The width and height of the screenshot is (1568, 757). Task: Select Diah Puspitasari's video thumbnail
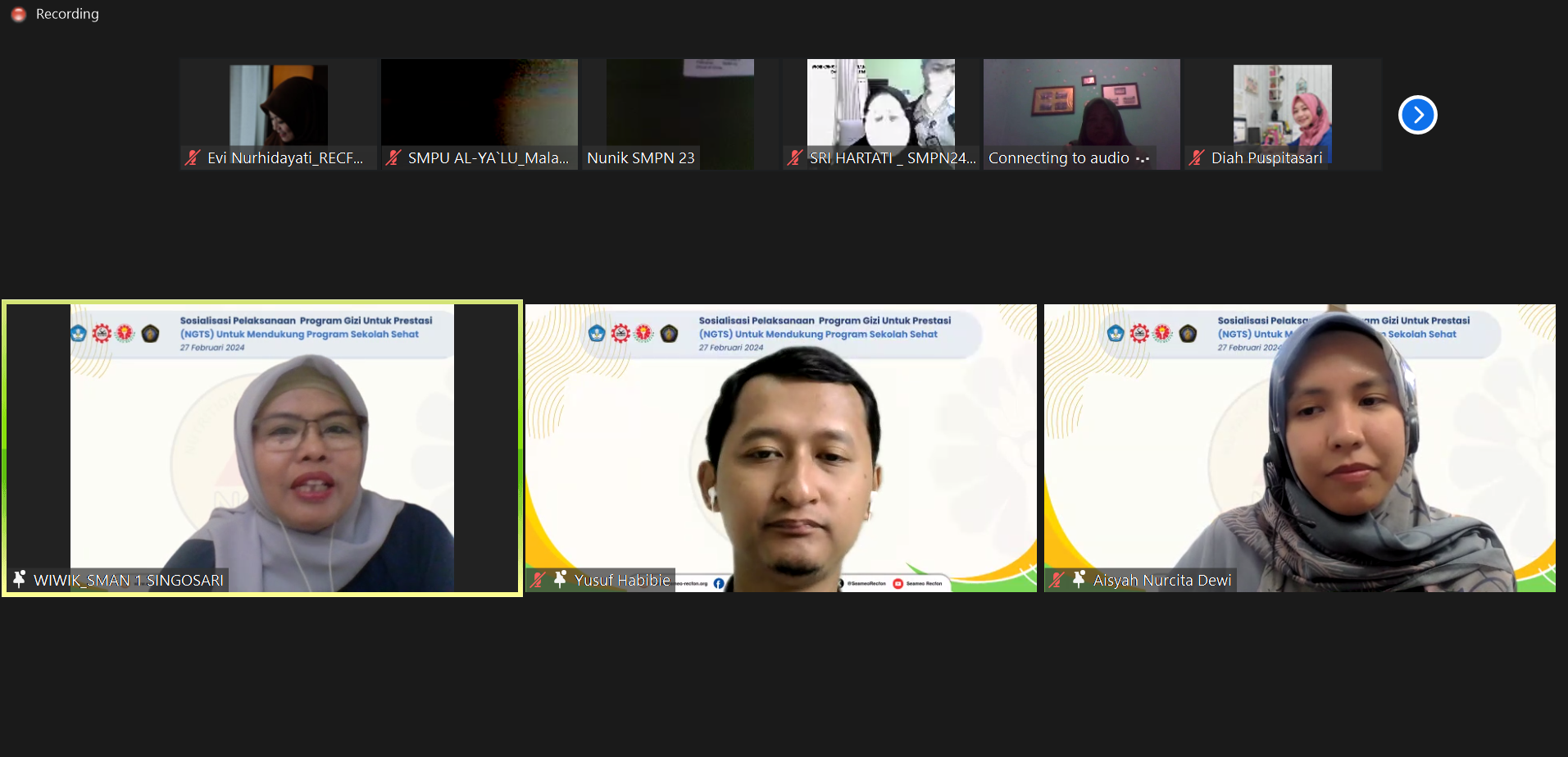(x=1282, y=105)
